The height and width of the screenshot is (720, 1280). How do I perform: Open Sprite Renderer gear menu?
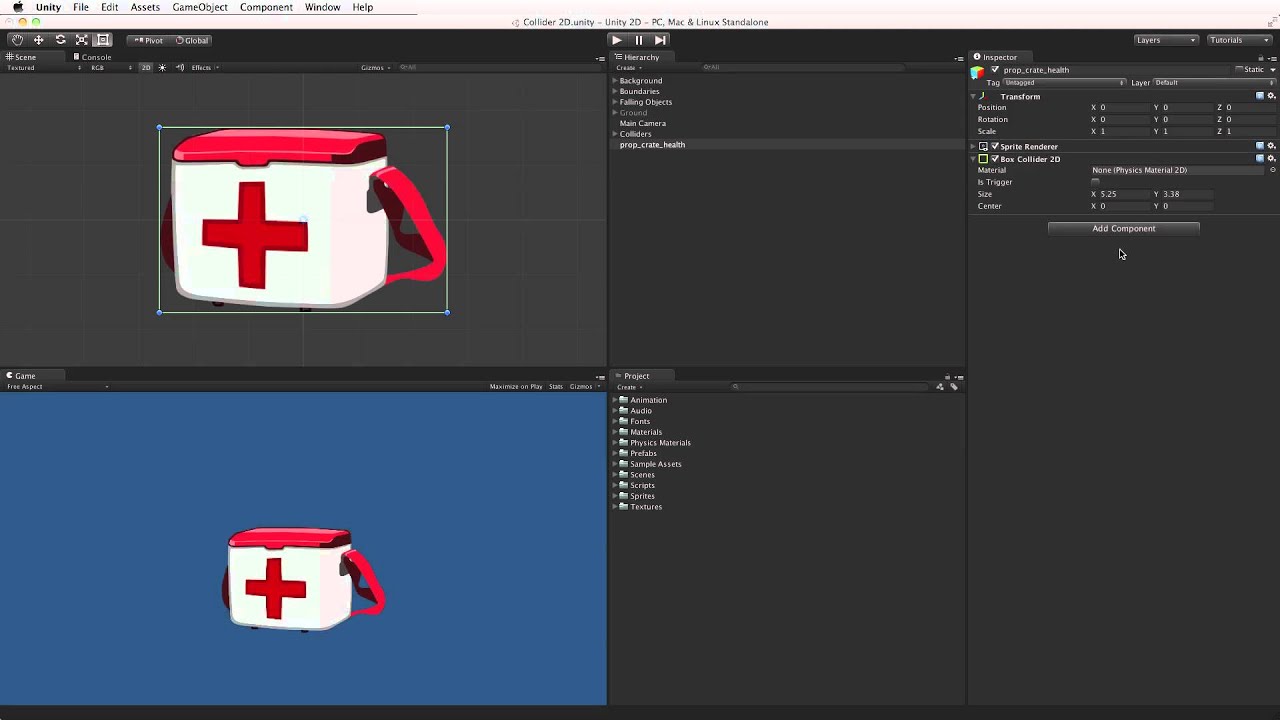tap(1272, 146)
